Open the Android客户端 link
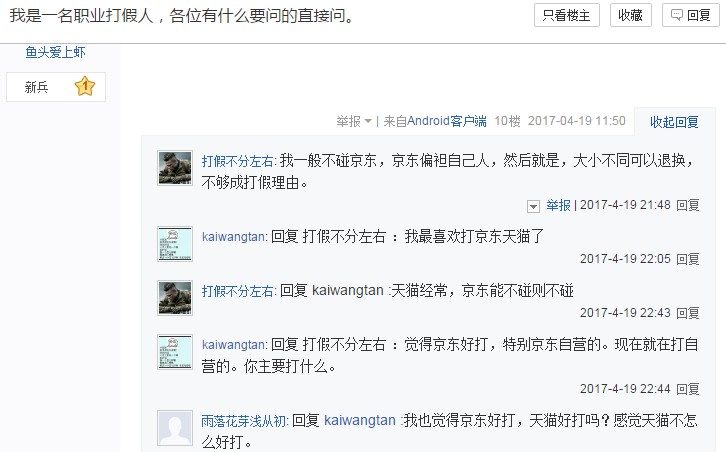Screen dimensions: 726x452 (447, 121)
